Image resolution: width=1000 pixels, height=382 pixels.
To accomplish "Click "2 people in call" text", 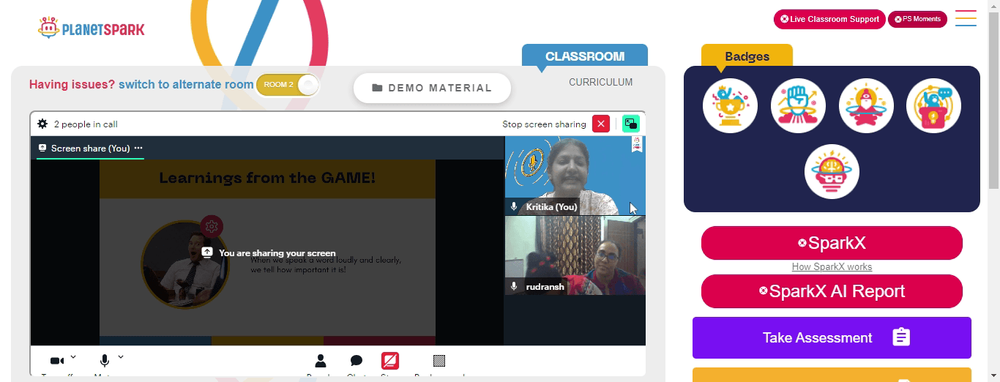I will point(85,124).
